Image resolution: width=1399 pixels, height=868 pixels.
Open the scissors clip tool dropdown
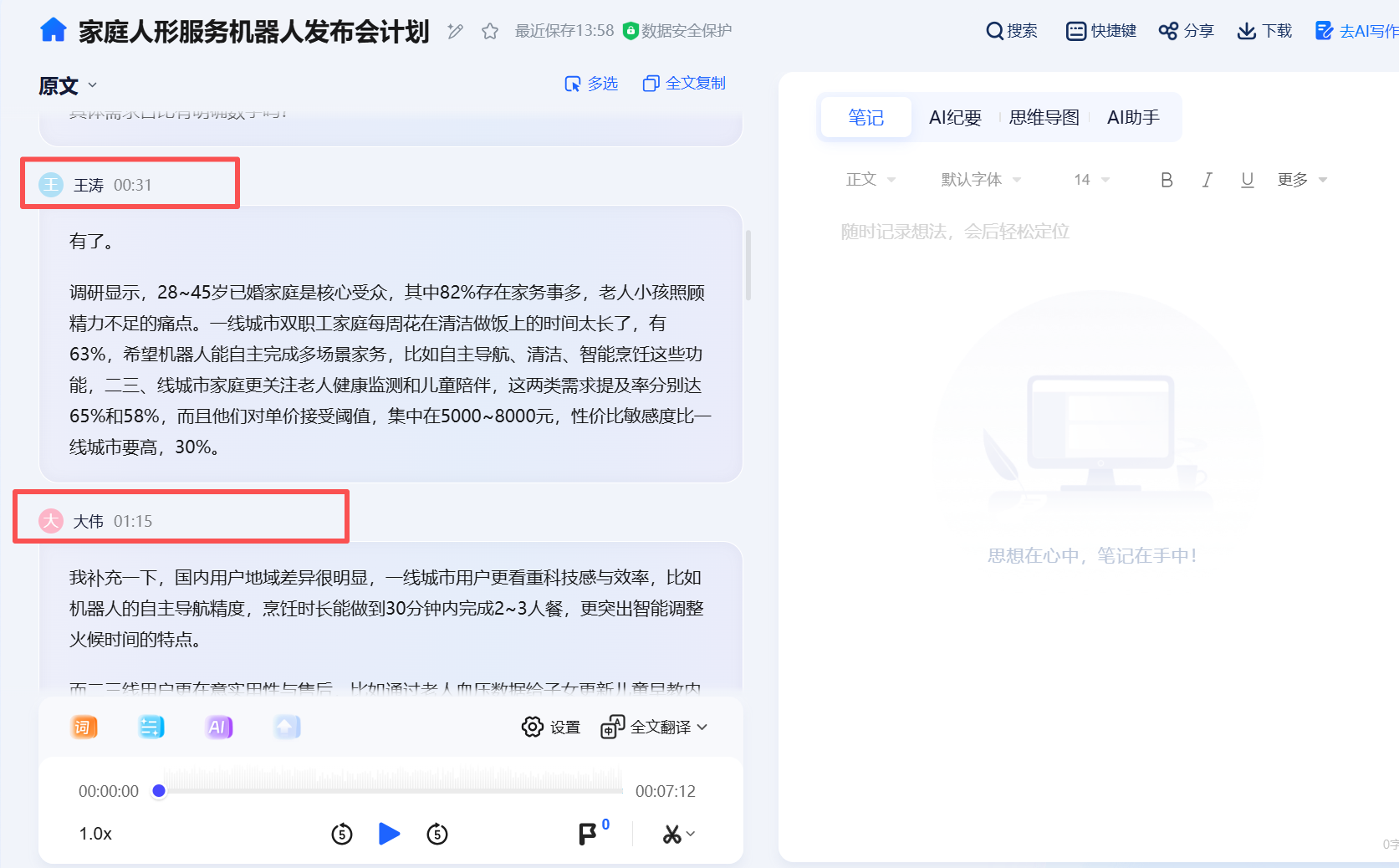pos(678,834)
